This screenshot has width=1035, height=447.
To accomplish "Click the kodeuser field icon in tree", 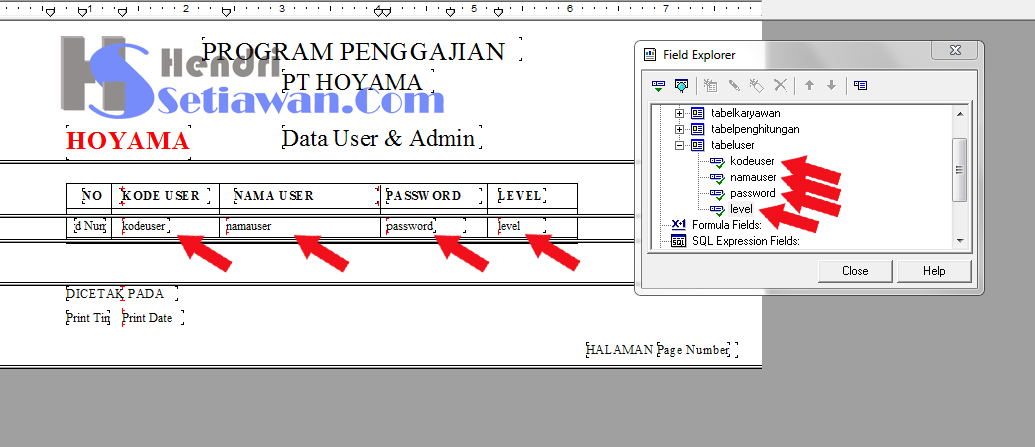I will tap(718, 162).
